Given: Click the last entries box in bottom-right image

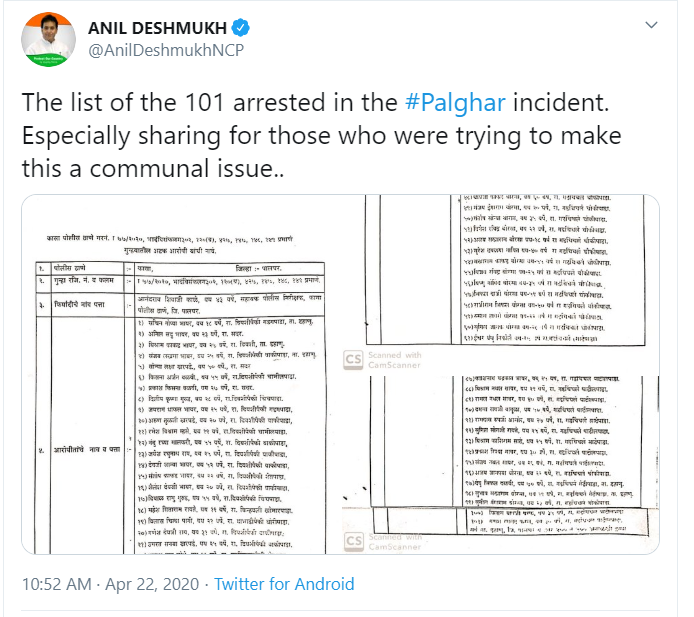Looking at the screenshot, I should click(558, 521).
